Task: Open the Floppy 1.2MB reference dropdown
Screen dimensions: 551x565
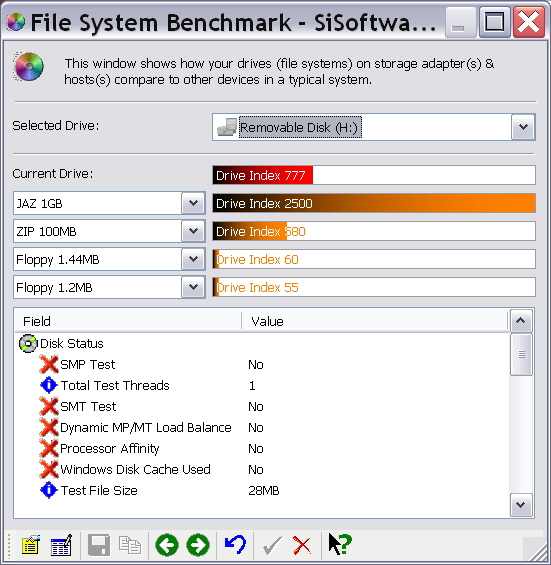Action: (193, 287)
